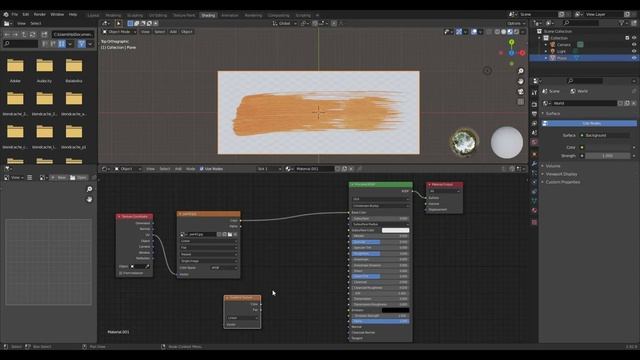The height and width of the screenshot is (360, 640).
Task: Click Emission black color swatch on Principled BSDF
Action: (395, 310)
